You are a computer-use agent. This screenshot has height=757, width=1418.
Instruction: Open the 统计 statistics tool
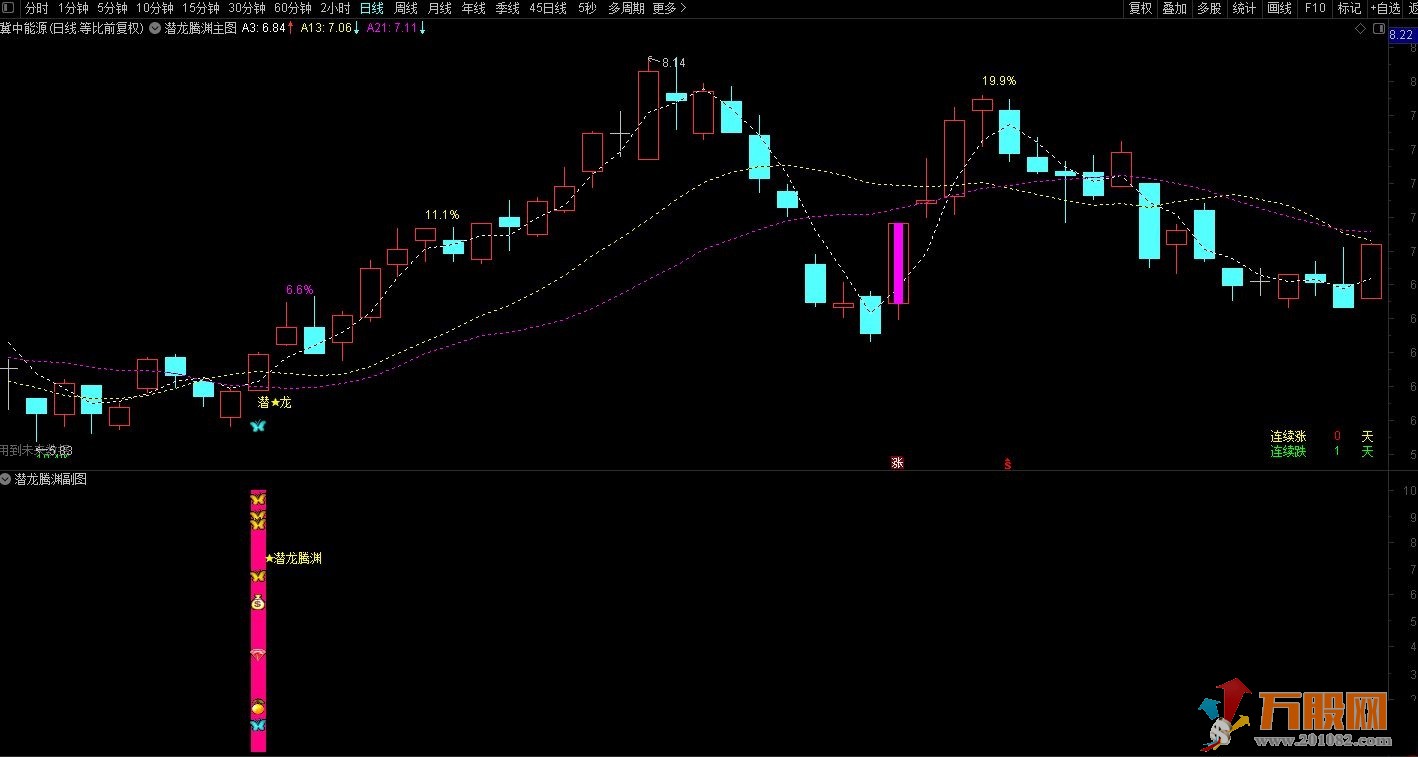click(1244, 8)
